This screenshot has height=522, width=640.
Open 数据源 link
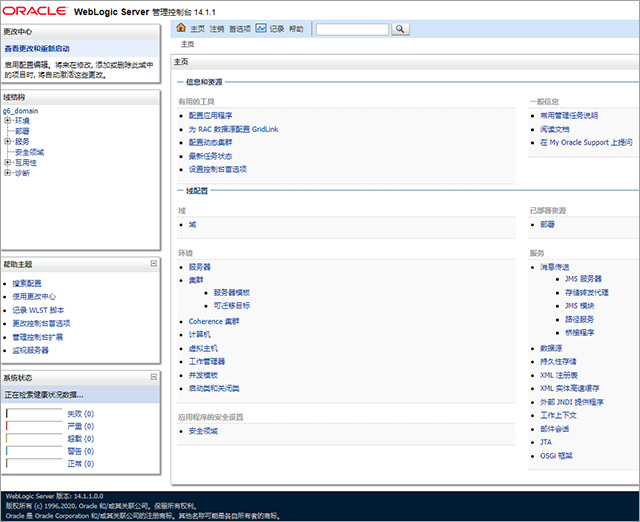[x=551, y=349]
